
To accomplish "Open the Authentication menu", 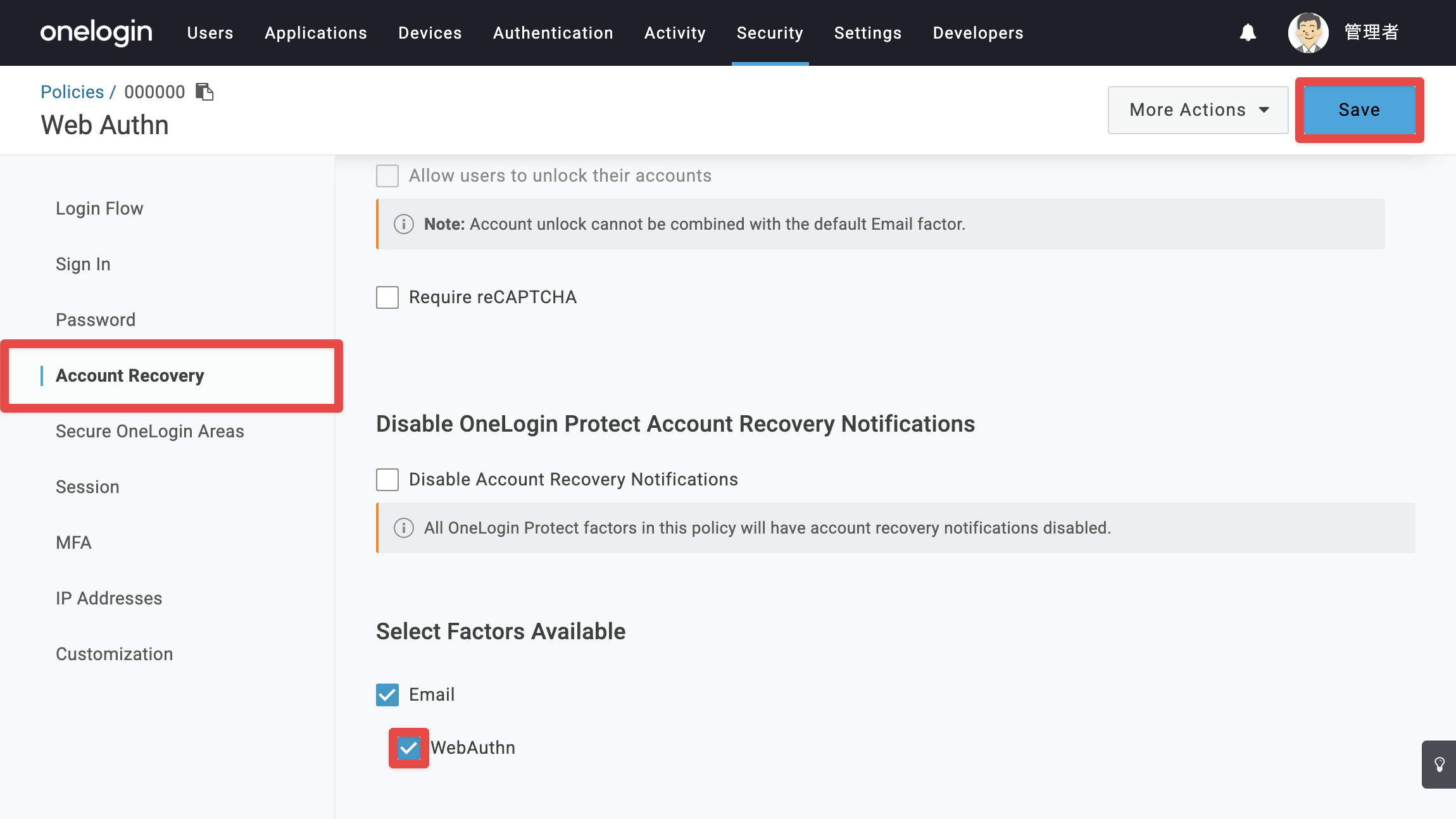I will pos(553,33).
